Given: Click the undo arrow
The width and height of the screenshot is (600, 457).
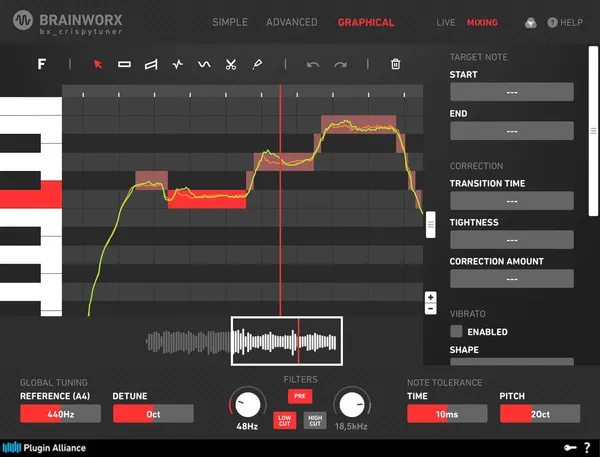Looking at the screenshot, I should [313, 64].
